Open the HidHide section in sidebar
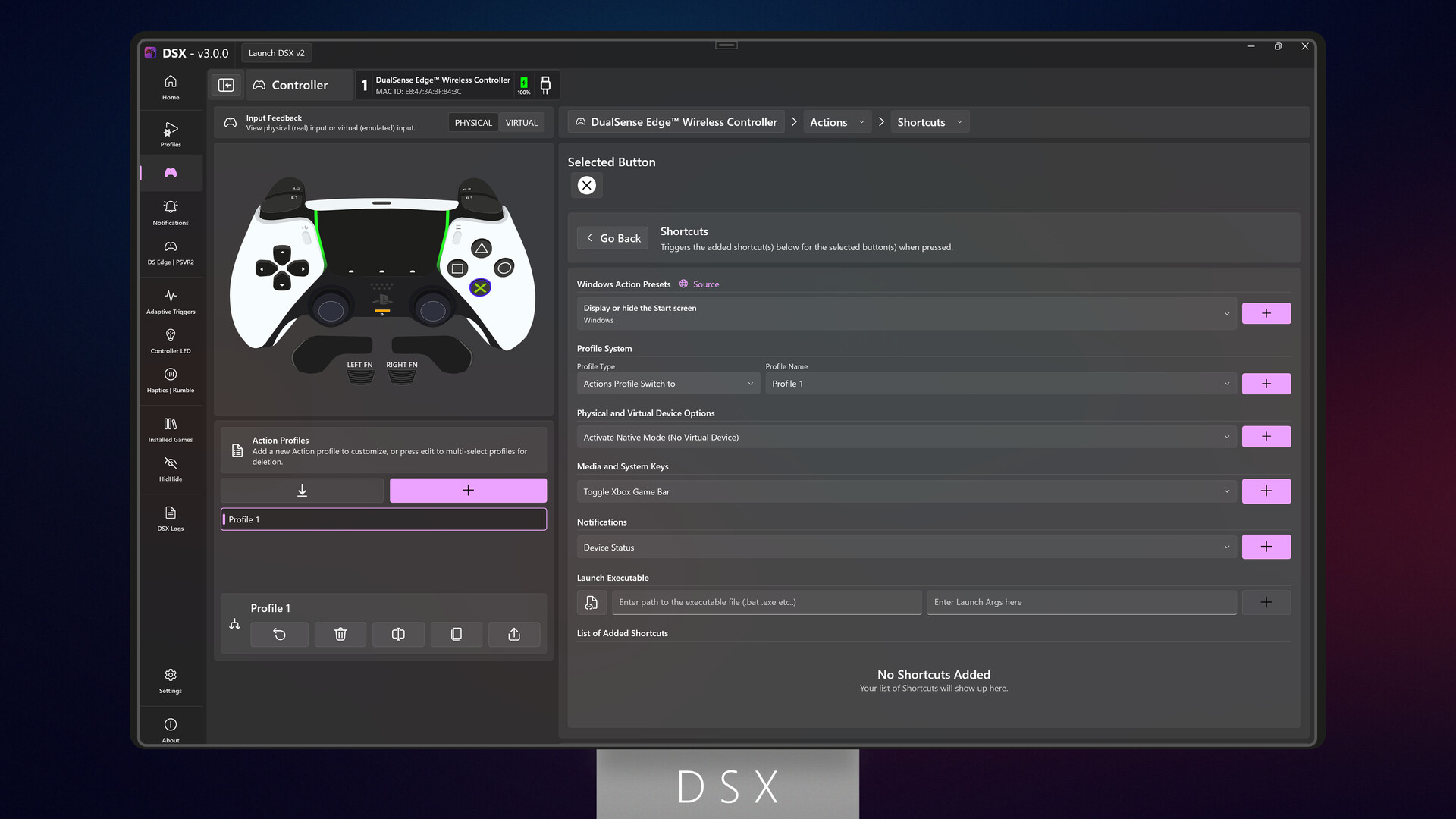The width and height of the screenshot is (1456, 819). 170,469
